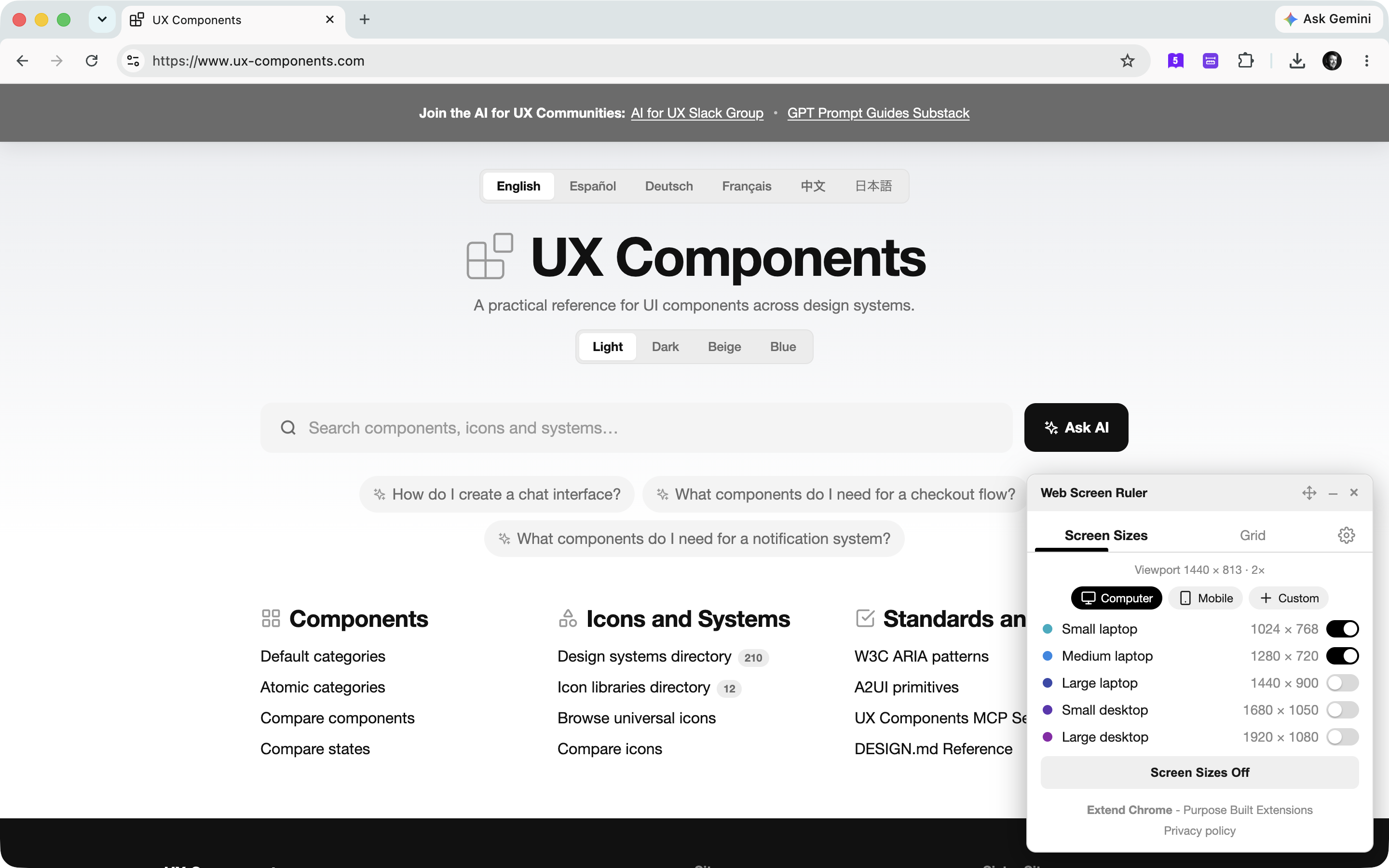Enable the Large laptop 1440 × 900 toggle
This screenshot has height=868, width=1389.
click(x=1343, y=682)
